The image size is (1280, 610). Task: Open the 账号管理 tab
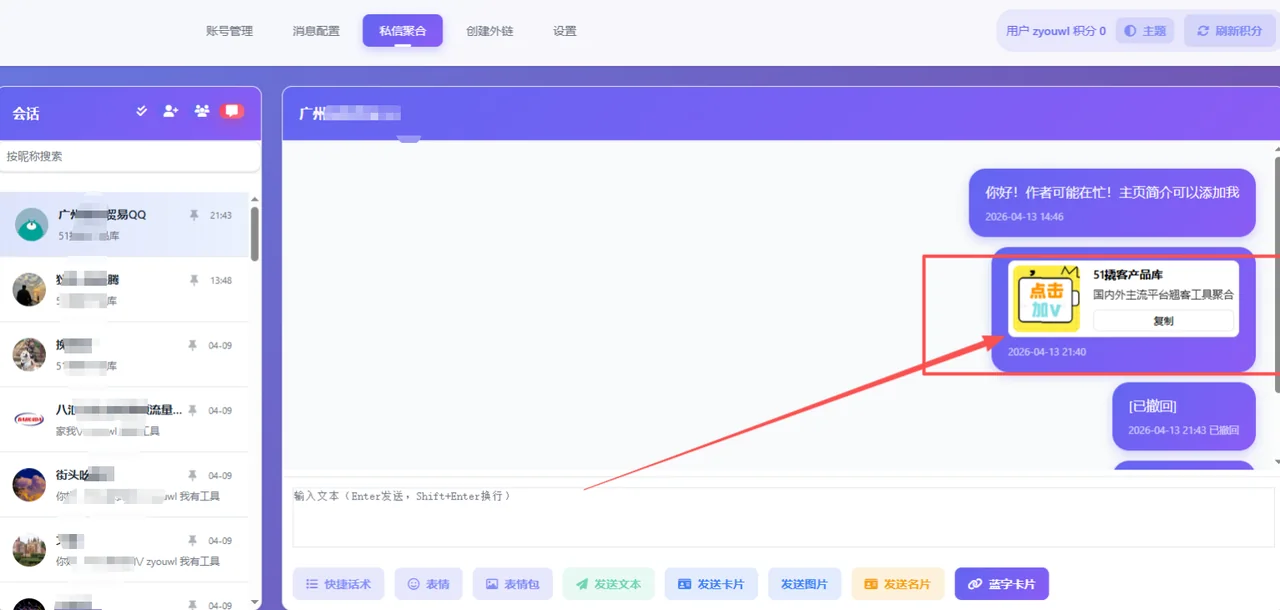coord(229,31)
